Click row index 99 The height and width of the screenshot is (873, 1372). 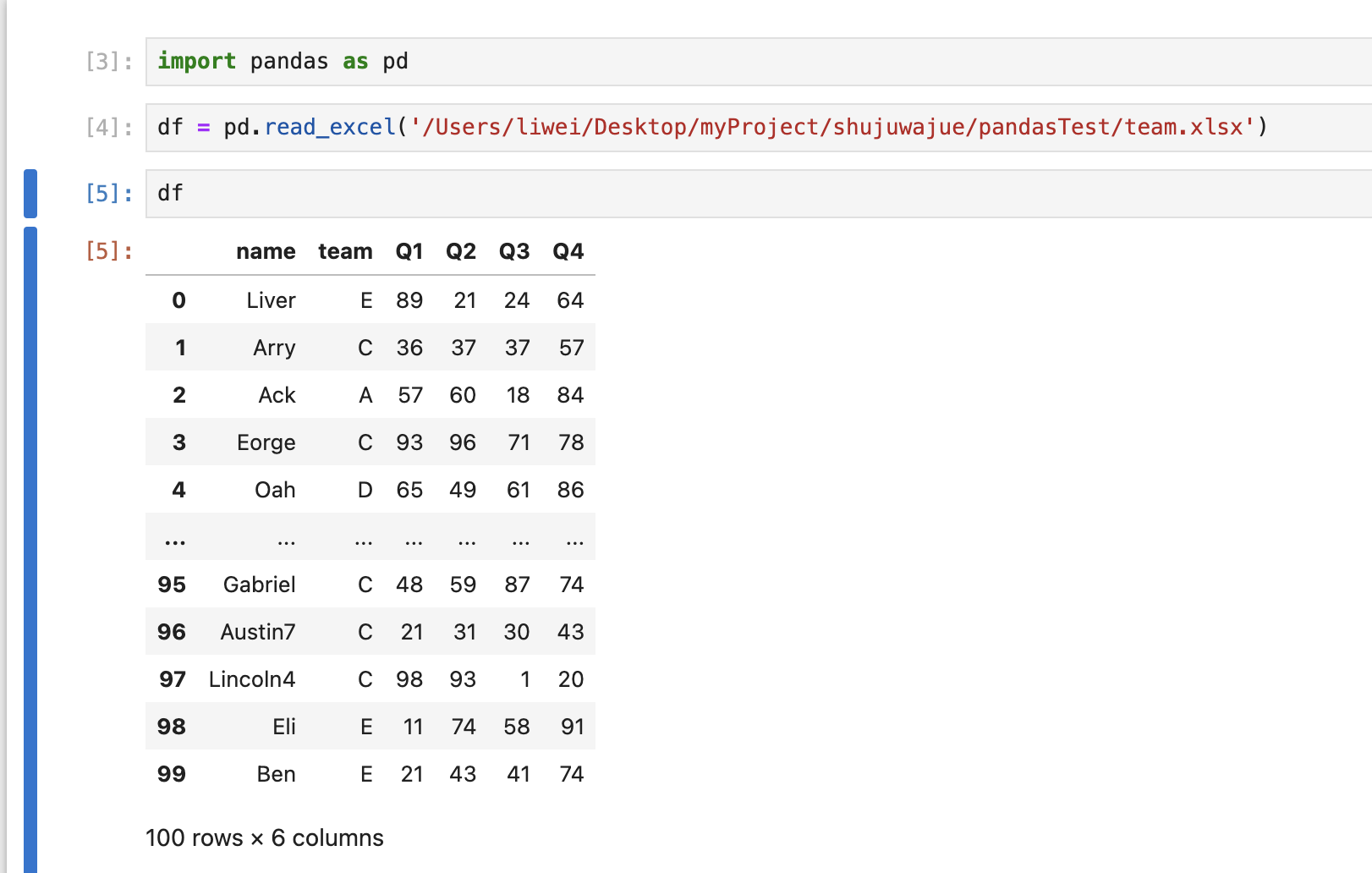click(172, 774)
